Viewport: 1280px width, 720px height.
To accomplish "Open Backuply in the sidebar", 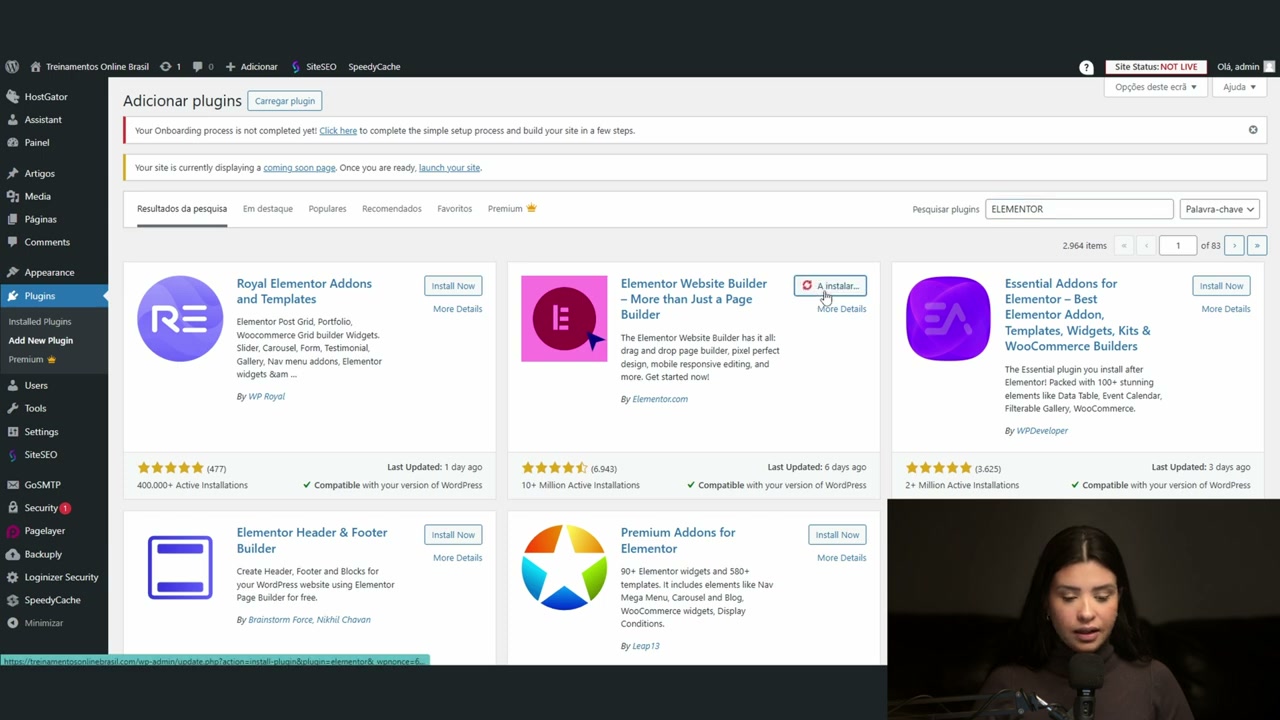I will [x=43, y=554].
